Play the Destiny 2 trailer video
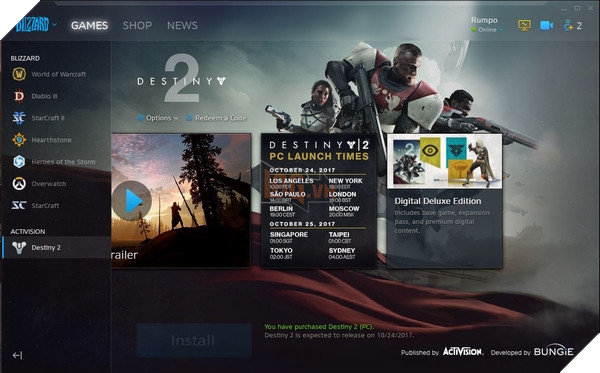Image resolution: width=600 pixels, height=373 pixels. tap(132, 201)
